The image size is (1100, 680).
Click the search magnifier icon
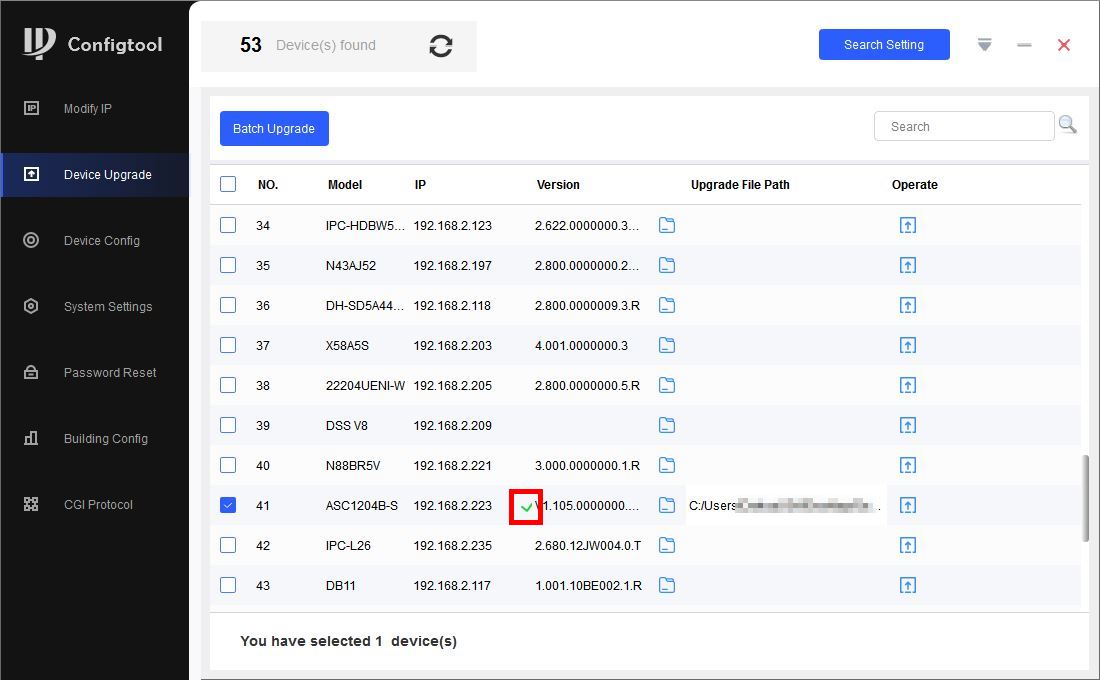(1067, 125)
